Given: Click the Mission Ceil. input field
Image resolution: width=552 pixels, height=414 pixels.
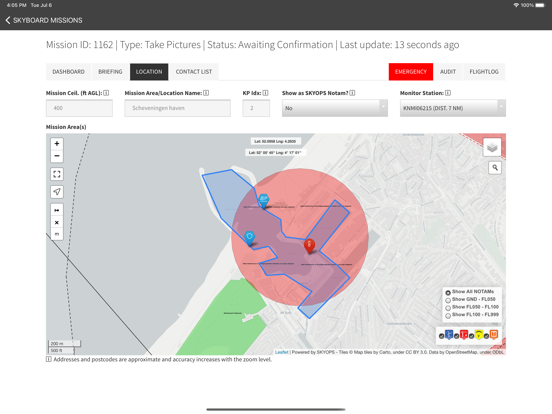Looking at the screenshot, I should pyautogui.click(x=79, y=108).
